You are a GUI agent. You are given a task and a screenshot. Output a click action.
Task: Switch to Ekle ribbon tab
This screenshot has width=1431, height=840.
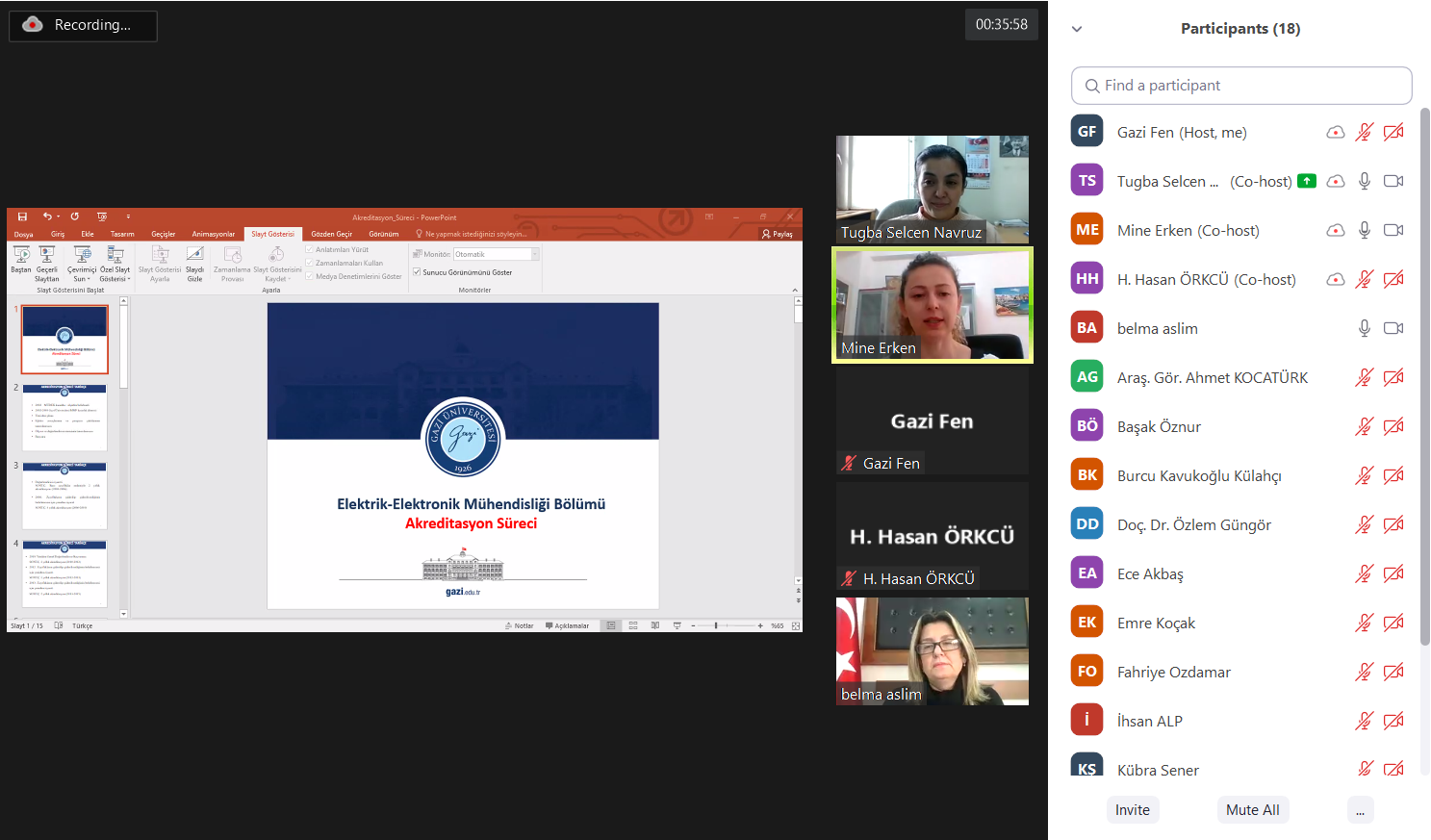coord(88,234)
